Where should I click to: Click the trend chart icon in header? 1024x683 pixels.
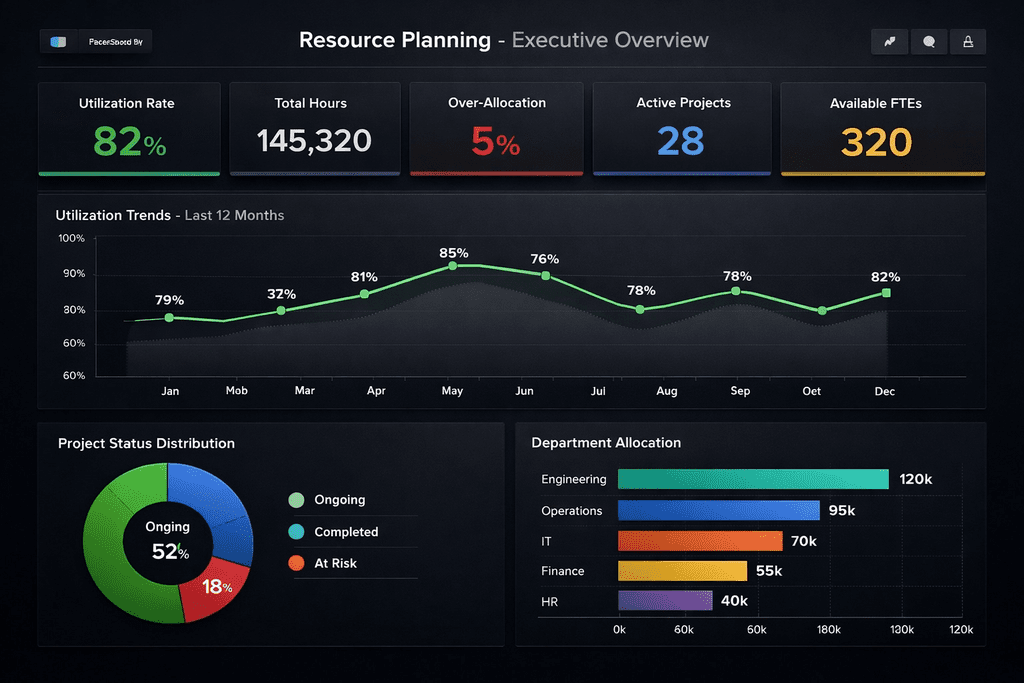coord(889,42)
